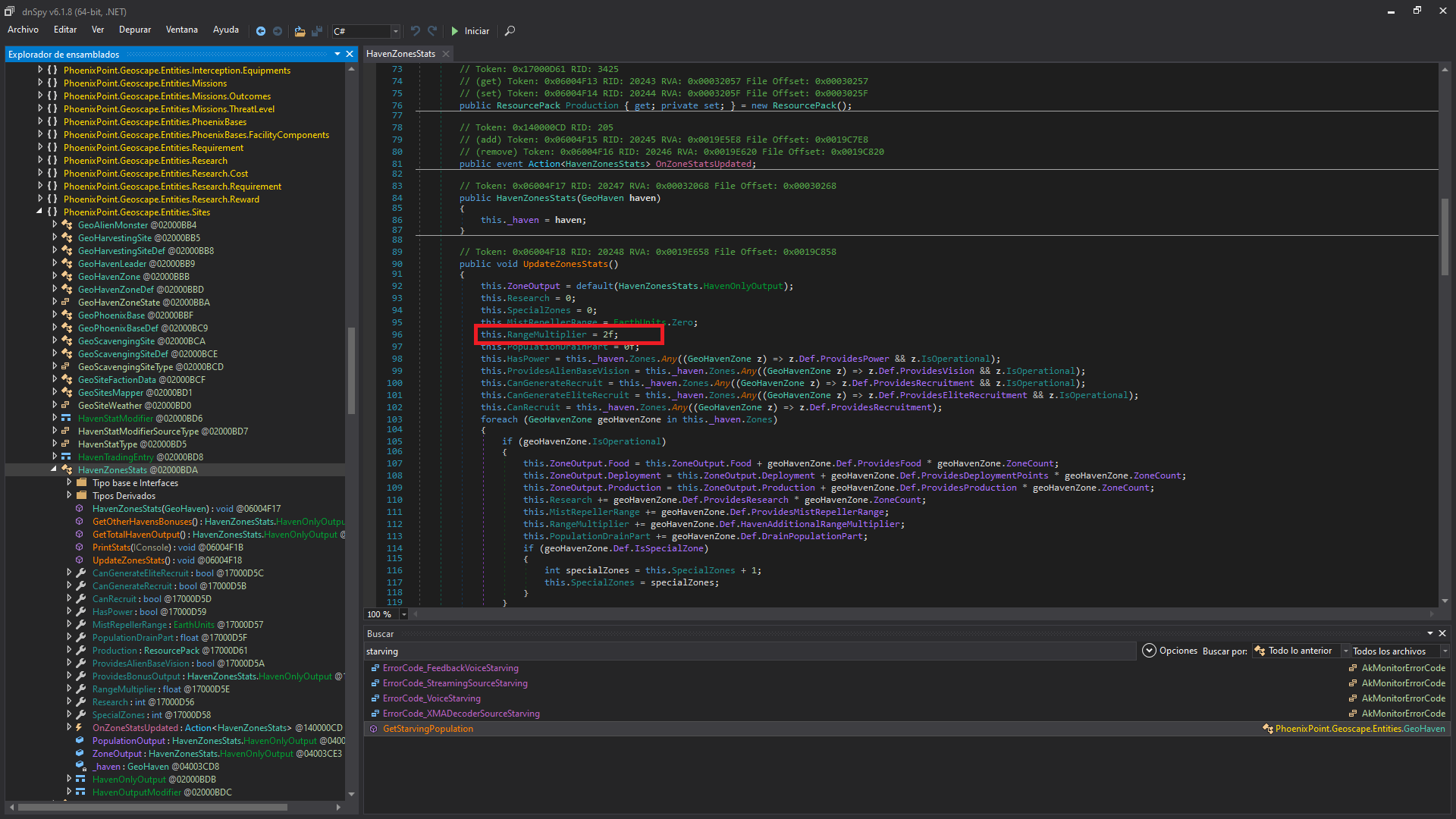
Task: Expand the Opciones search options button
Action: click(x=1169, y=651)
